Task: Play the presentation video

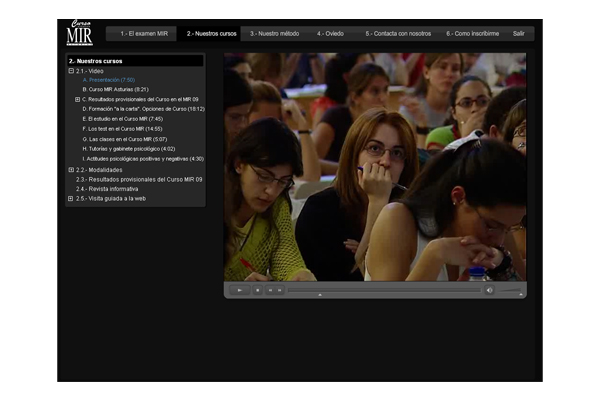Action: [x=240, y=290]
